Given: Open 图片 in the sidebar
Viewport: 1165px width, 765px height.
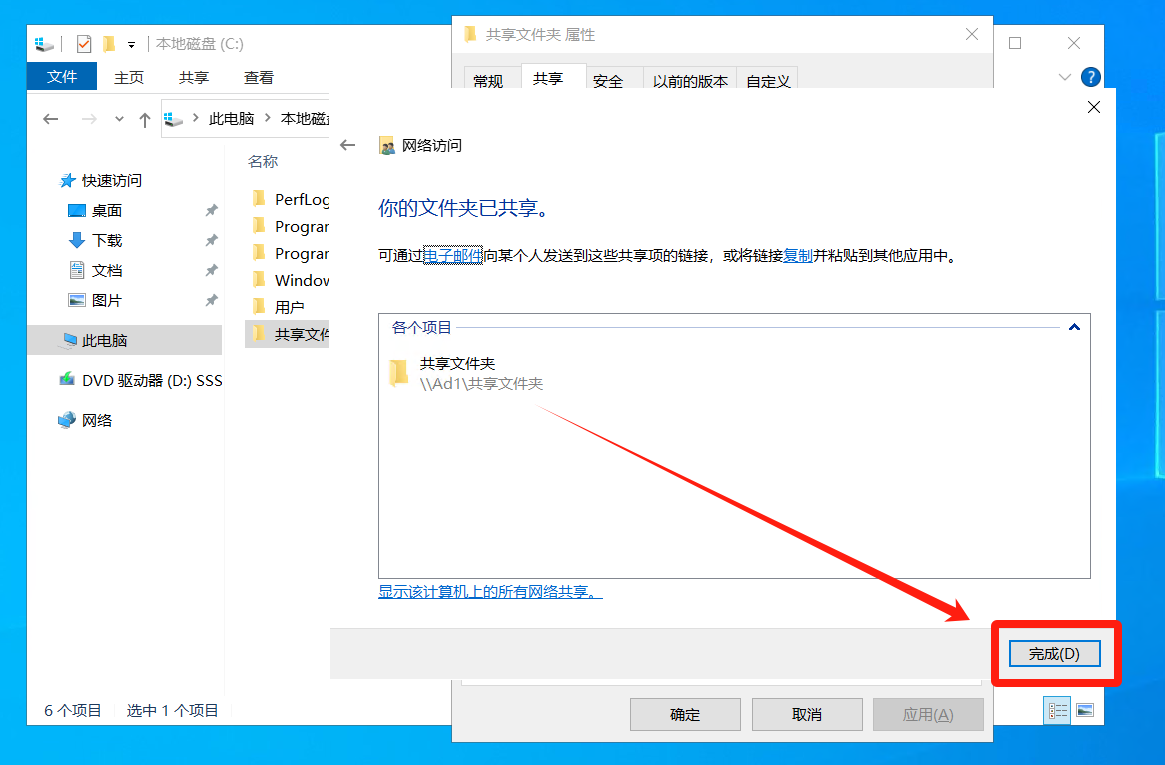Looking at the screenshot, I should 106,300.
